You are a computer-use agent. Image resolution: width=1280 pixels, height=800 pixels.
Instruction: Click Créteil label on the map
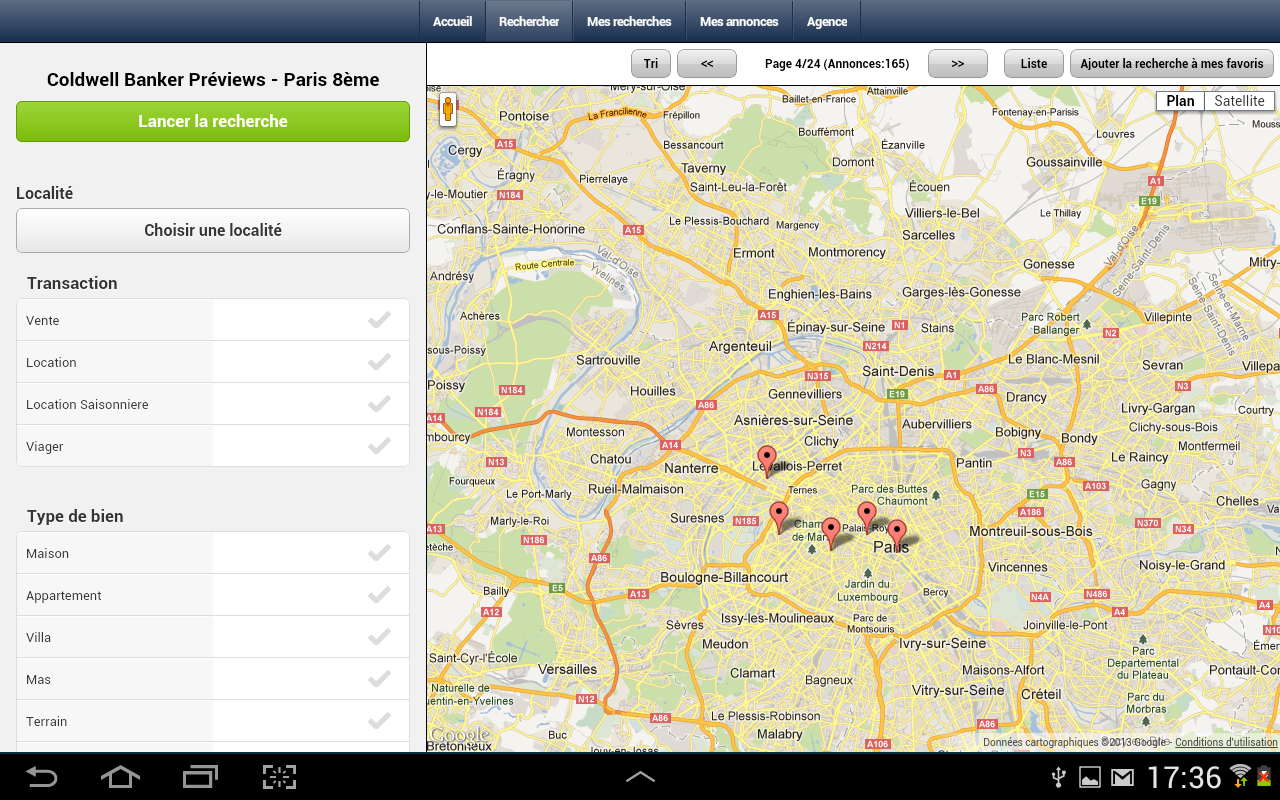[1041, 693]
